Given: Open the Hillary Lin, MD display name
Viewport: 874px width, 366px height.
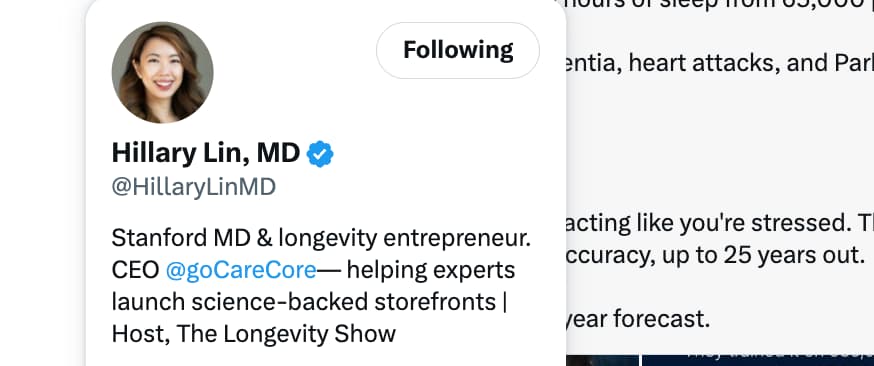Looking at the screenshot, I should [206, 153].
